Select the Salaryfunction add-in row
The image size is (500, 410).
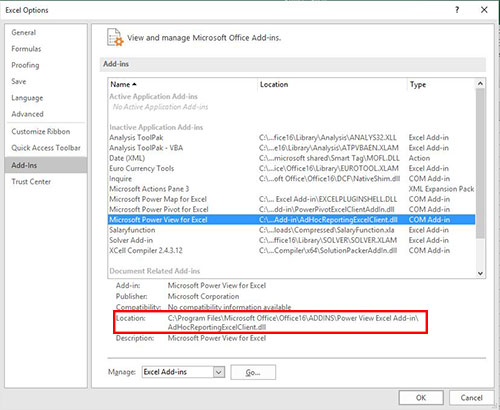pyautogui.click(x=292, y=230)
